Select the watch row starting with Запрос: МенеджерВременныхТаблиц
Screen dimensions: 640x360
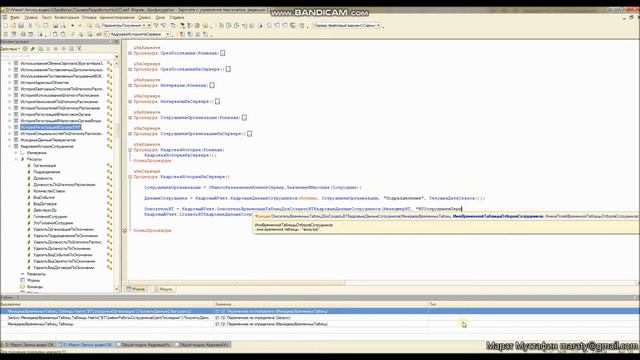tap(320, 318)
